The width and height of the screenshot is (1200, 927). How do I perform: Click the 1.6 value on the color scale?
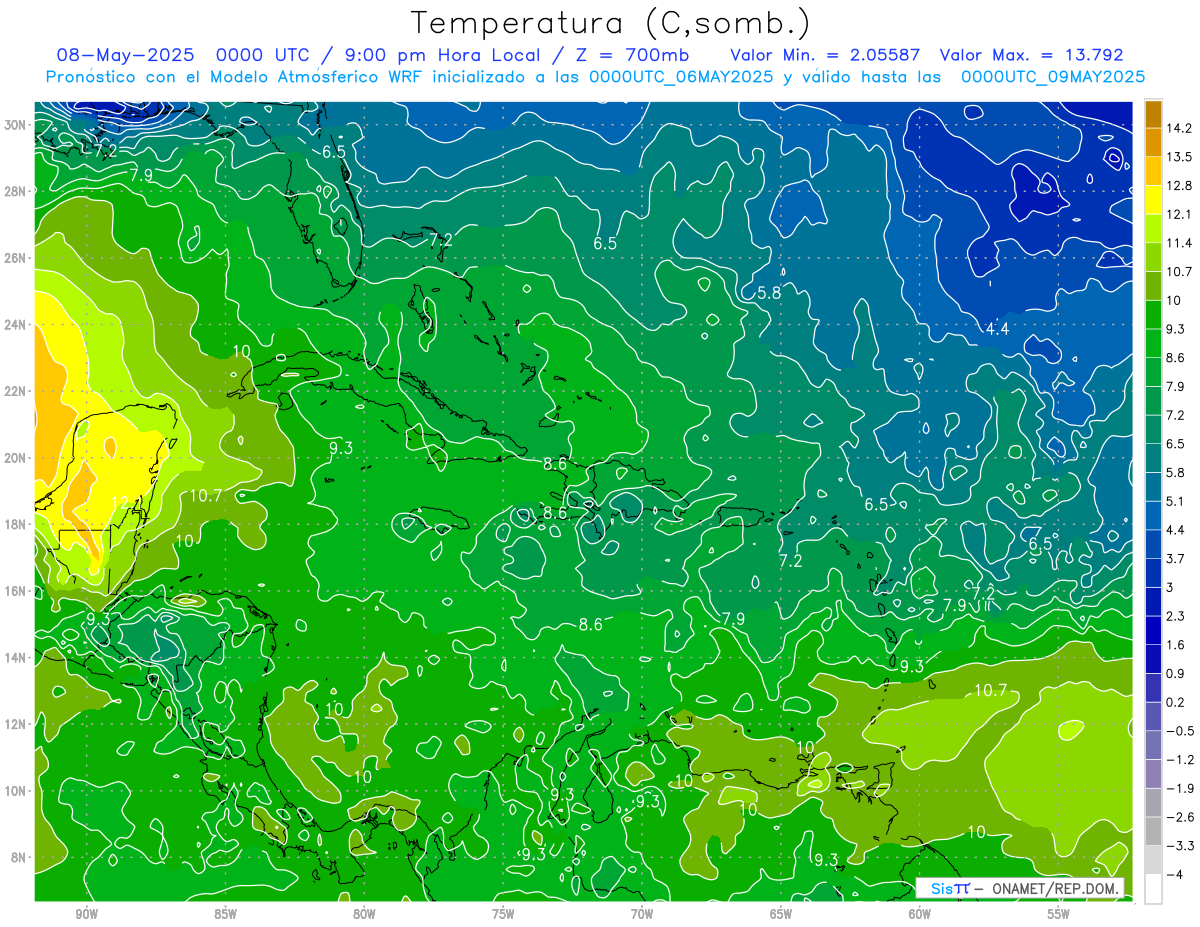[1176, 645]
